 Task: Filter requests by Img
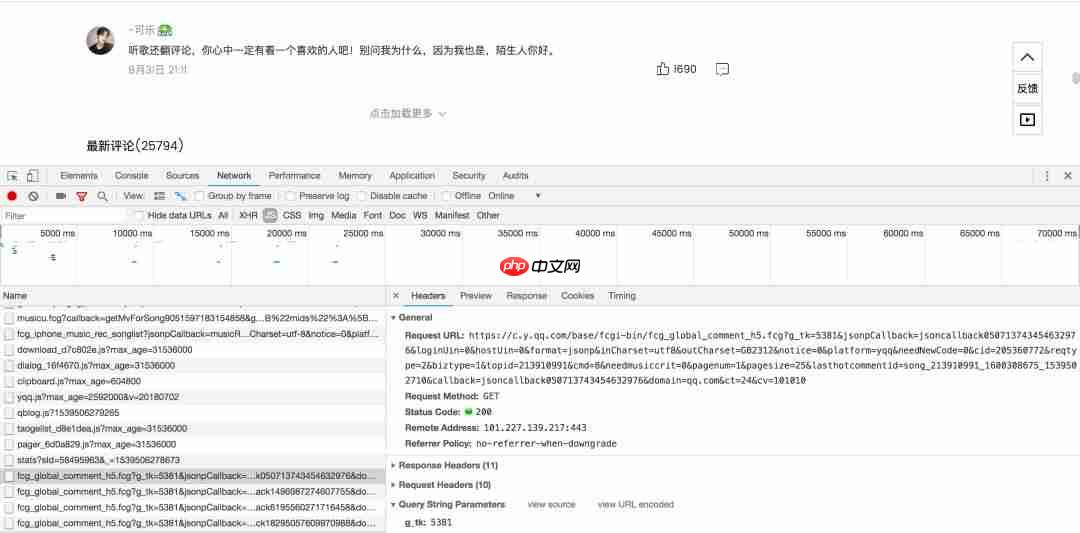316,216
